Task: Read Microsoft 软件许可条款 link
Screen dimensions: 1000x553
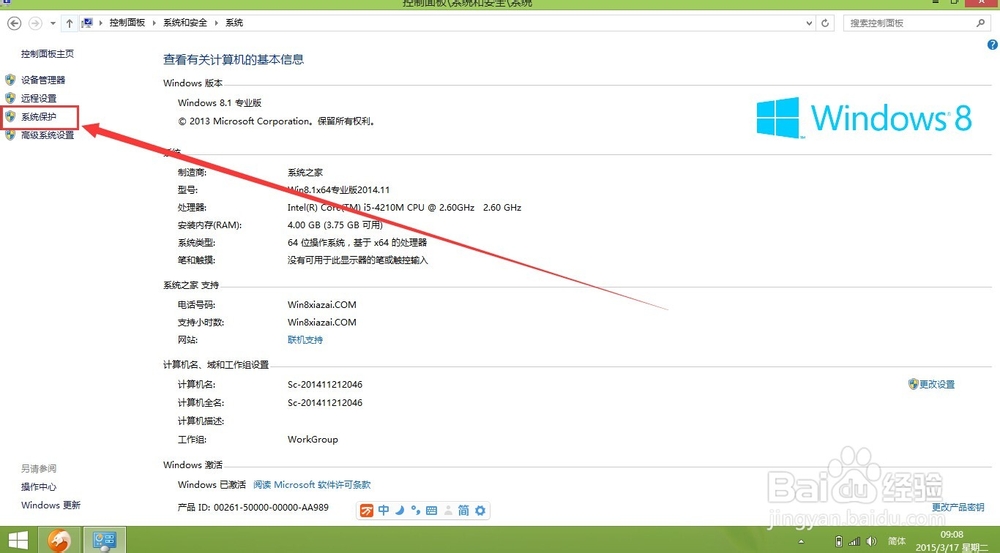Action: pos(312,485)
